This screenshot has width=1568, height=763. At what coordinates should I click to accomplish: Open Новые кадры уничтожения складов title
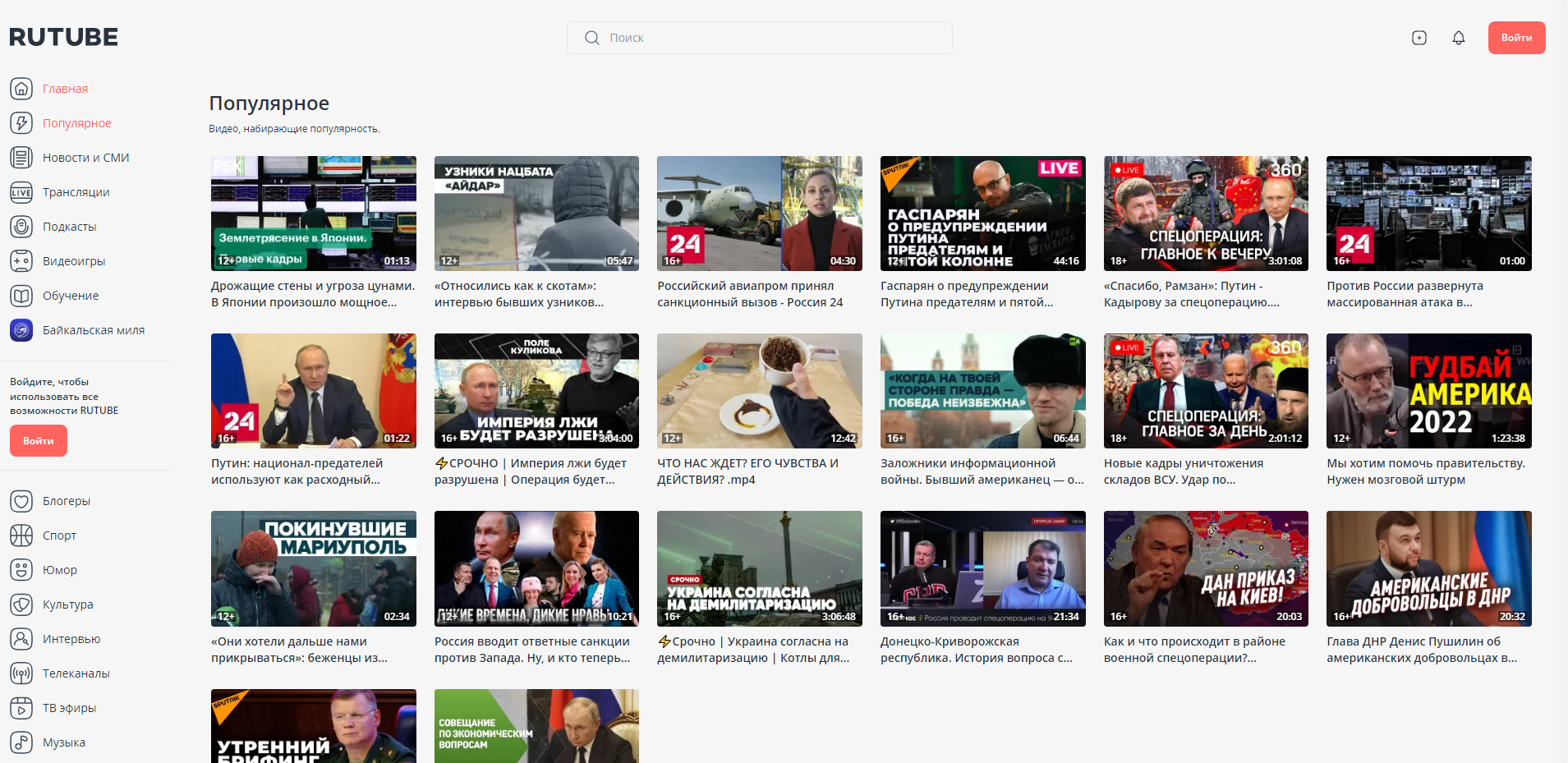(x=1184, y=471)
